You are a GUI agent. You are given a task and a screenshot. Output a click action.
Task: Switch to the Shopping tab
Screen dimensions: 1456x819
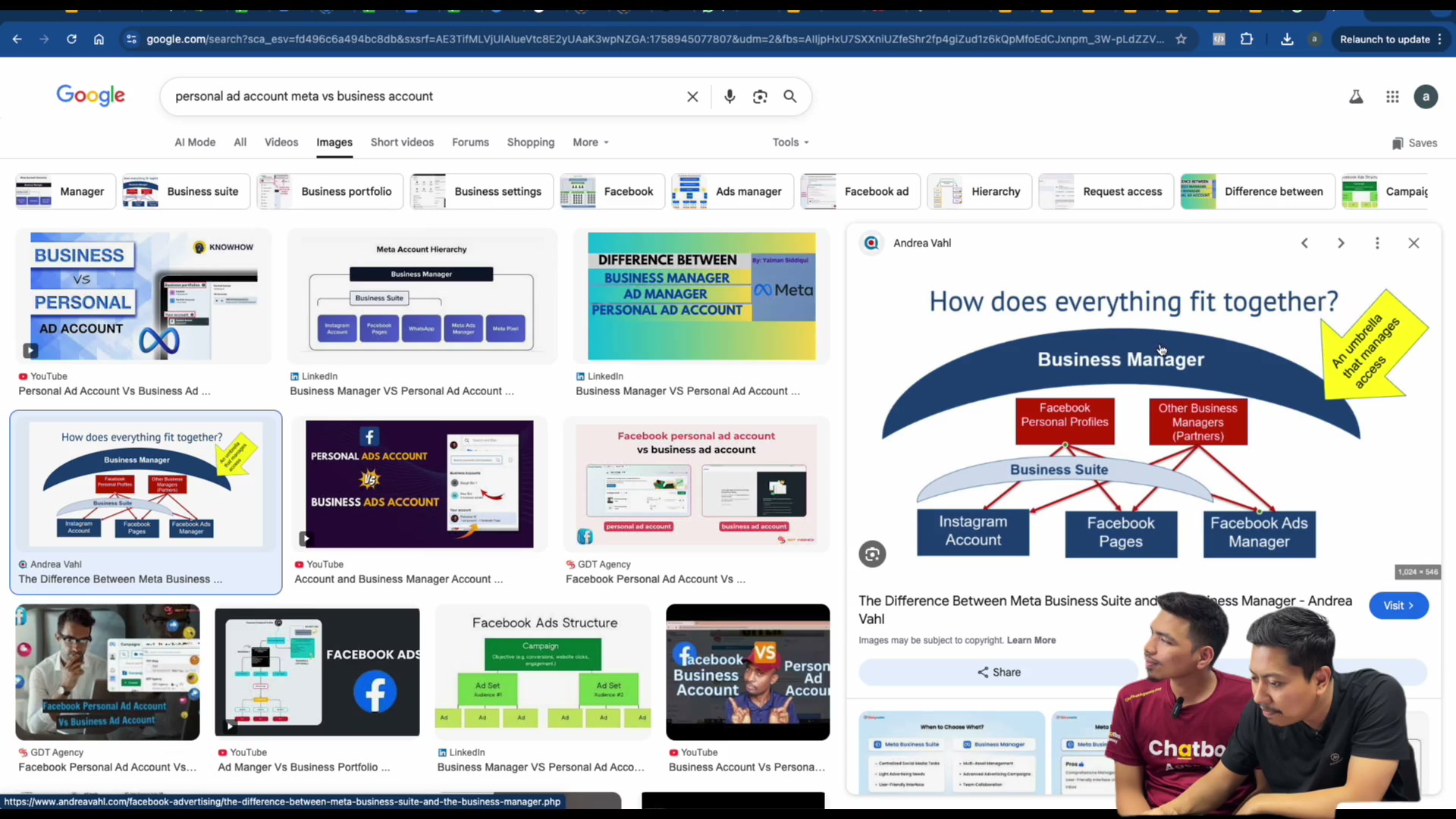click(x=531, y=143)
